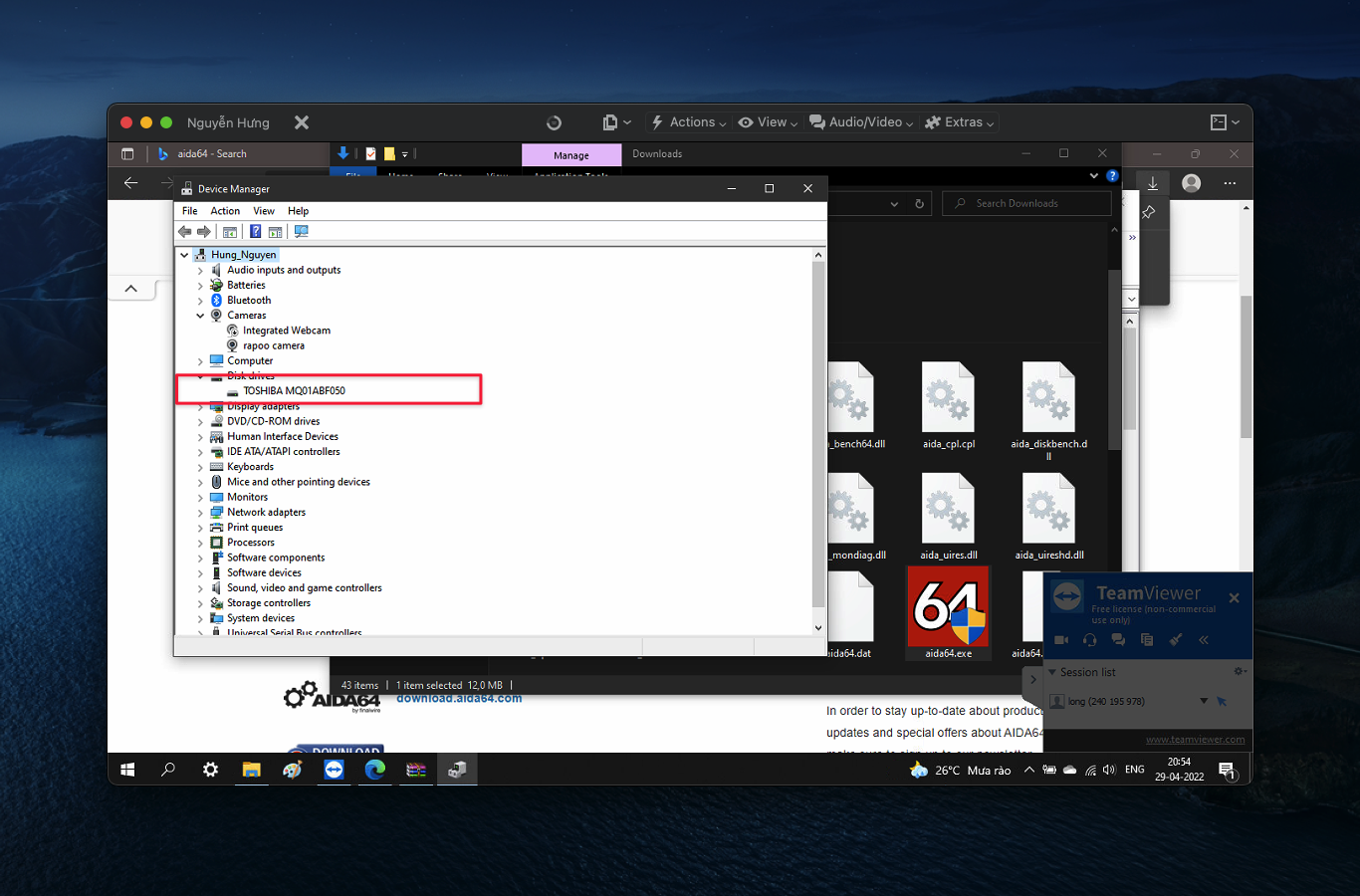Select the TOSHIBA MQ01ABF050 disk drive
Image resolution: width=1360 pixels, height=896 pixels.
(294, 391)
